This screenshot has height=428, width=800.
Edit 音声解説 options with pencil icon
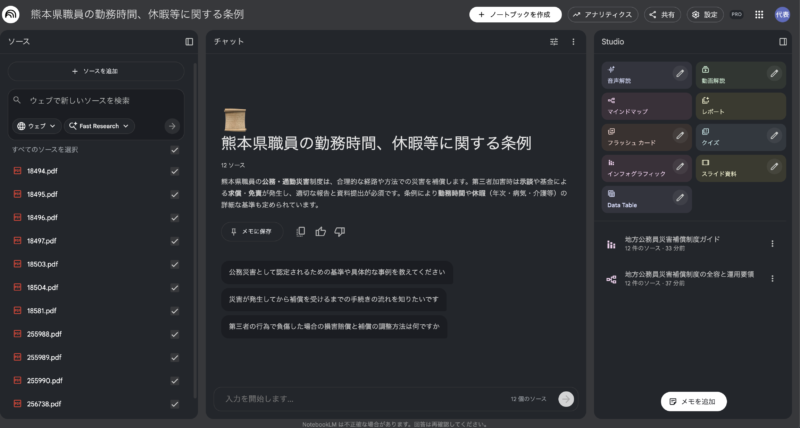pos(680,74)
